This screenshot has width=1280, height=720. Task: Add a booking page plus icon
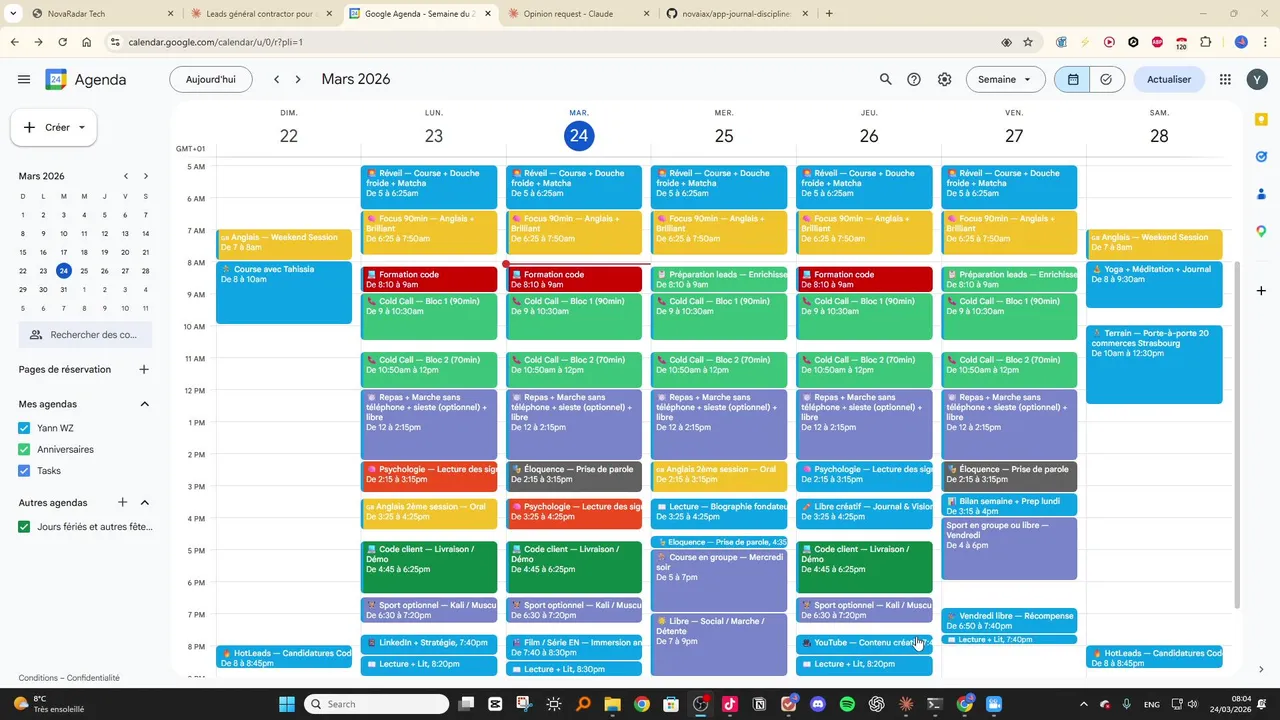(x=144, y=369)
